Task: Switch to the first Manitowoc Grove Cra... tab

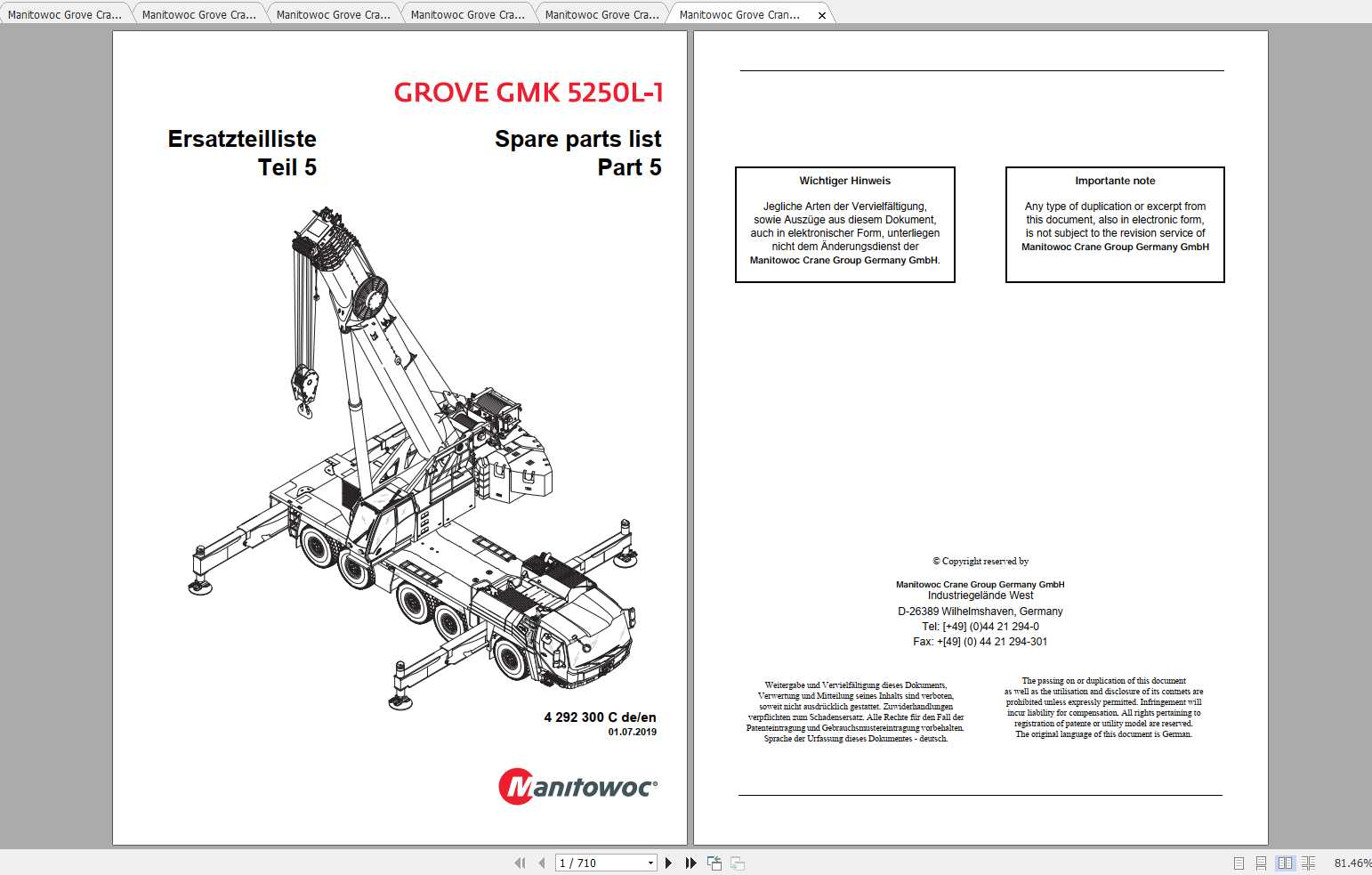Action: point(64,14)
